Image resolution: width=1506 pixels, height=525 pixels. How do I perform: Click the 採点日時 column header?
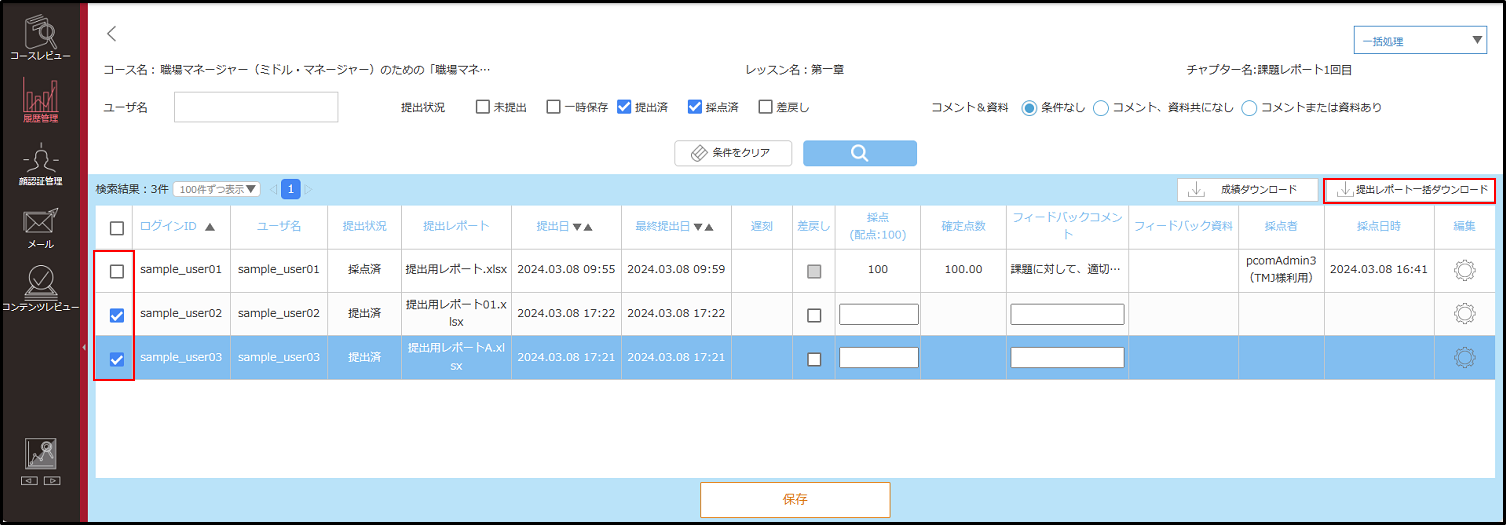pos(1379,227)
